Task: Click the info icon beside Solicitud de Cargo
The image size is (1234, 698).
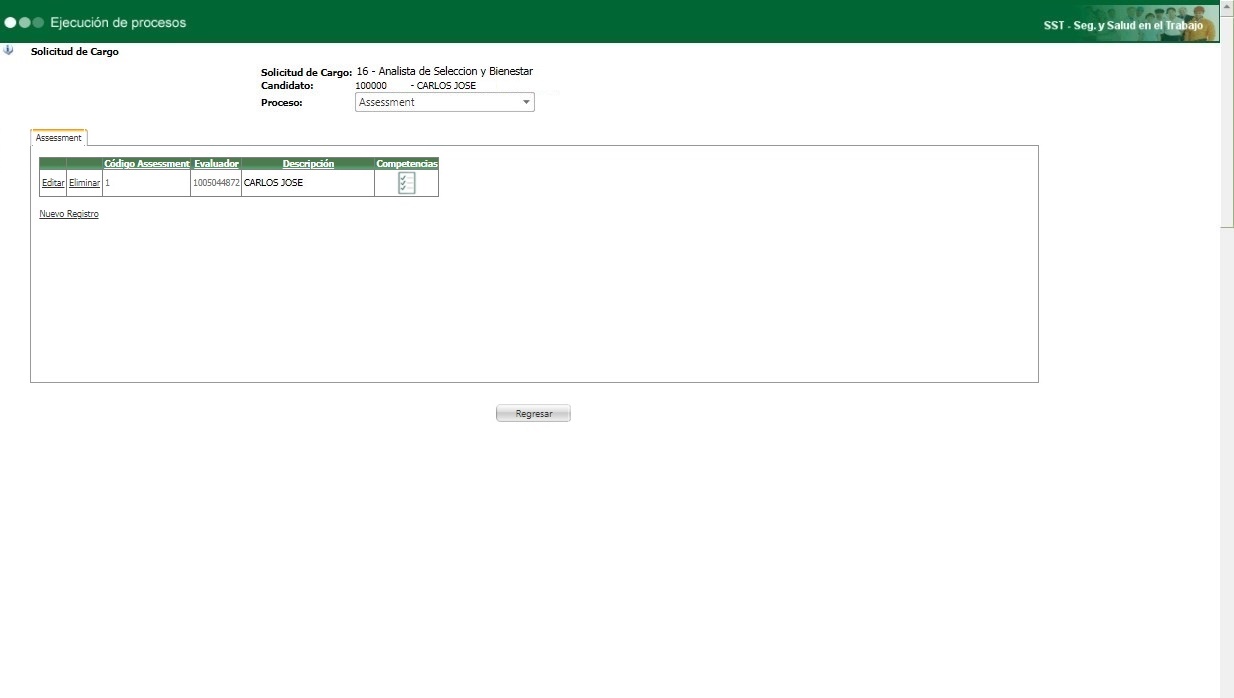Action: point(9,50)
